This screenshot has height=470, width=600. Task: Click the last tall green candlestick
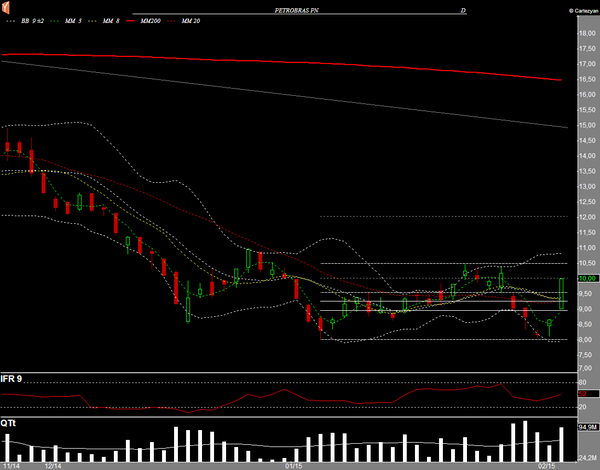click(562, 294)
